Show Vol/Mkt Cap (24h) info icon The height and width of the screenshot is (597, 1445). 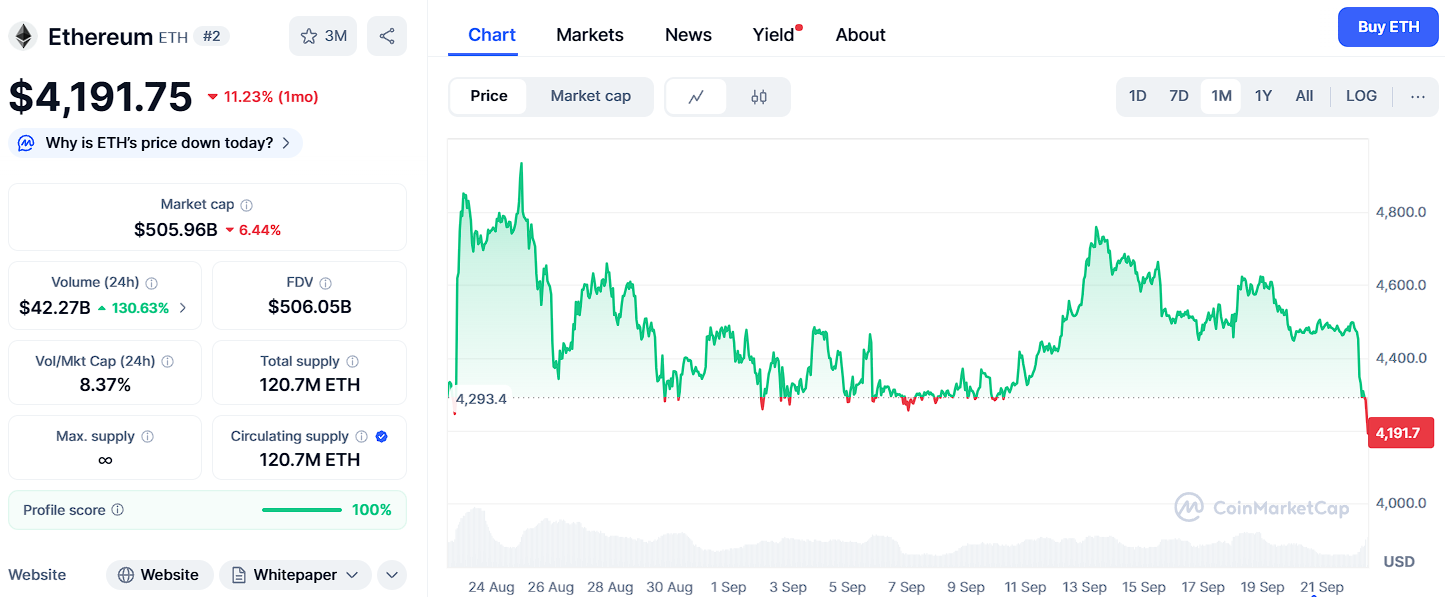pos(168,362)
